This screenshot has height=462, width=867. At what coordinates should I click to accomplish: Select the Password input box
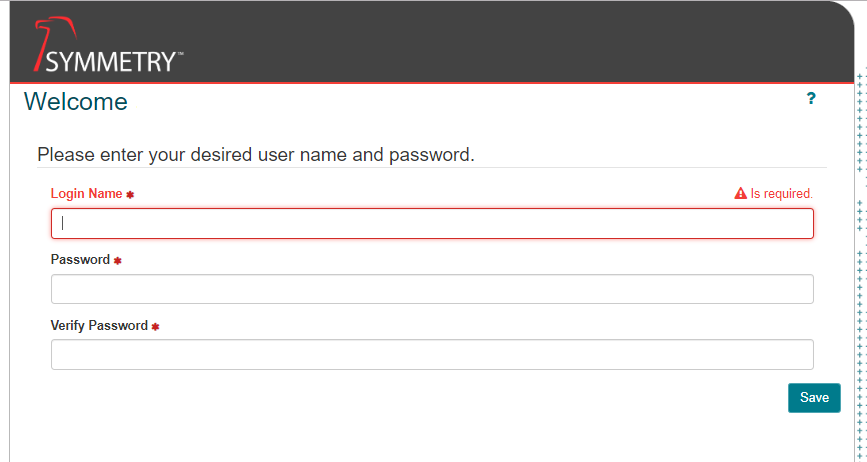(432, 289)
